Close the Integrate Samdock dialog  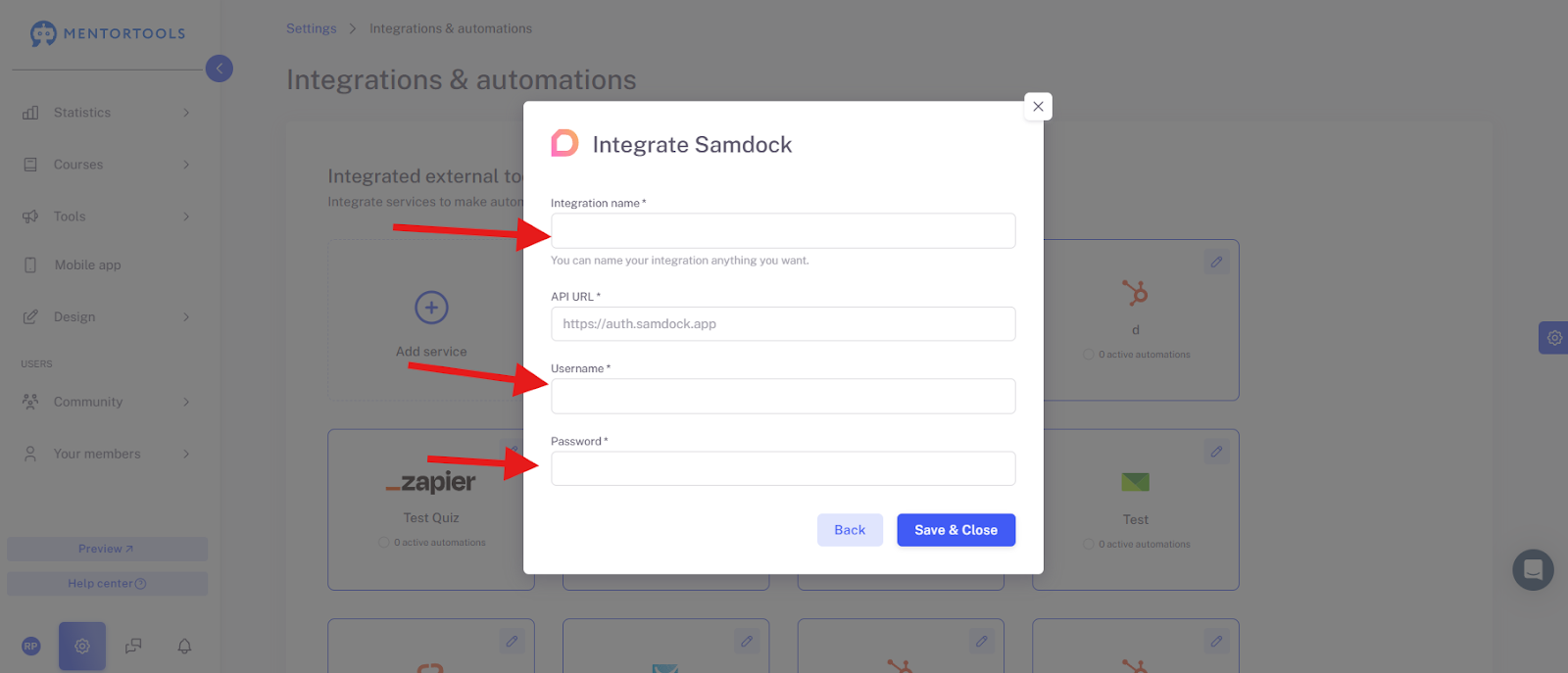pos(1038,107)
